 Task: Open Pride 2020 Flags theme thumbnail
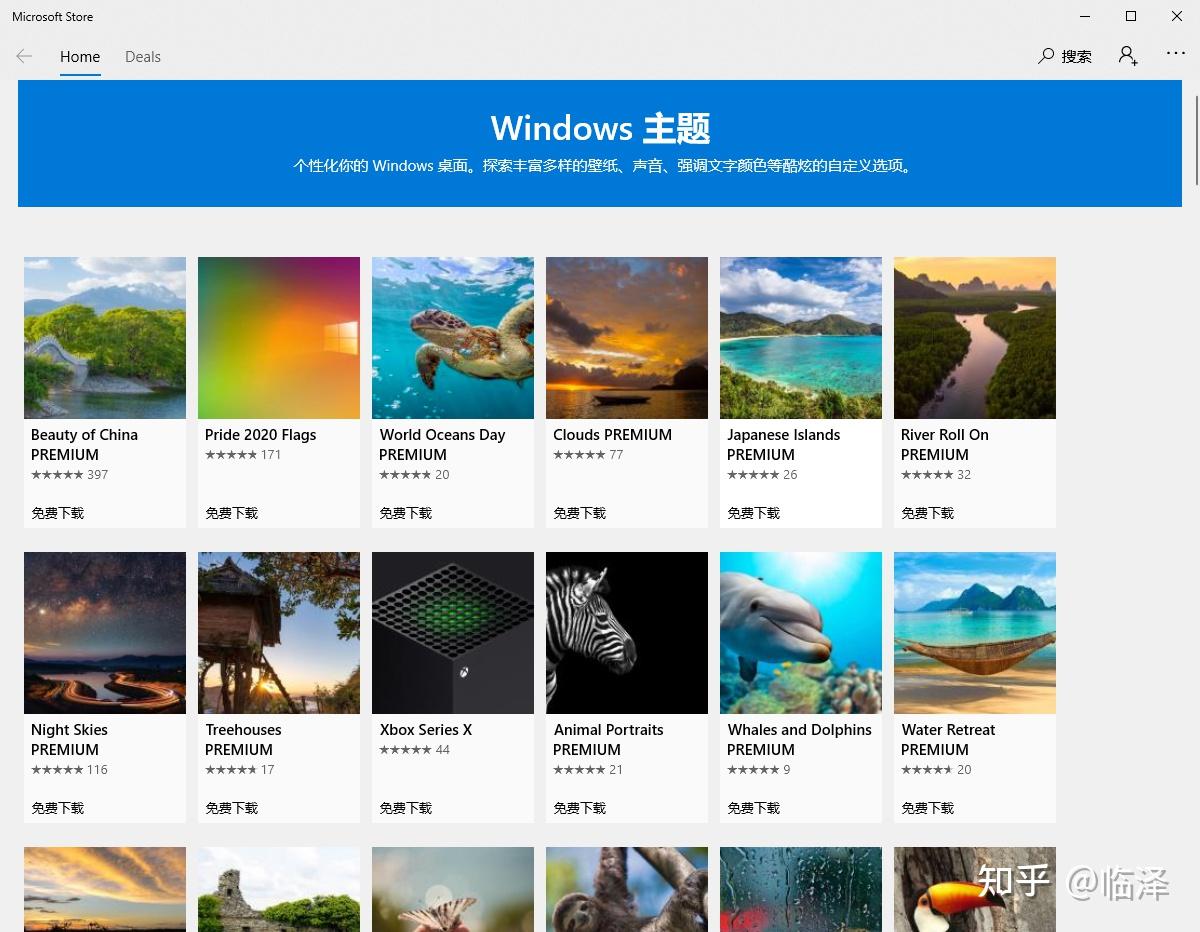point(279,338)
